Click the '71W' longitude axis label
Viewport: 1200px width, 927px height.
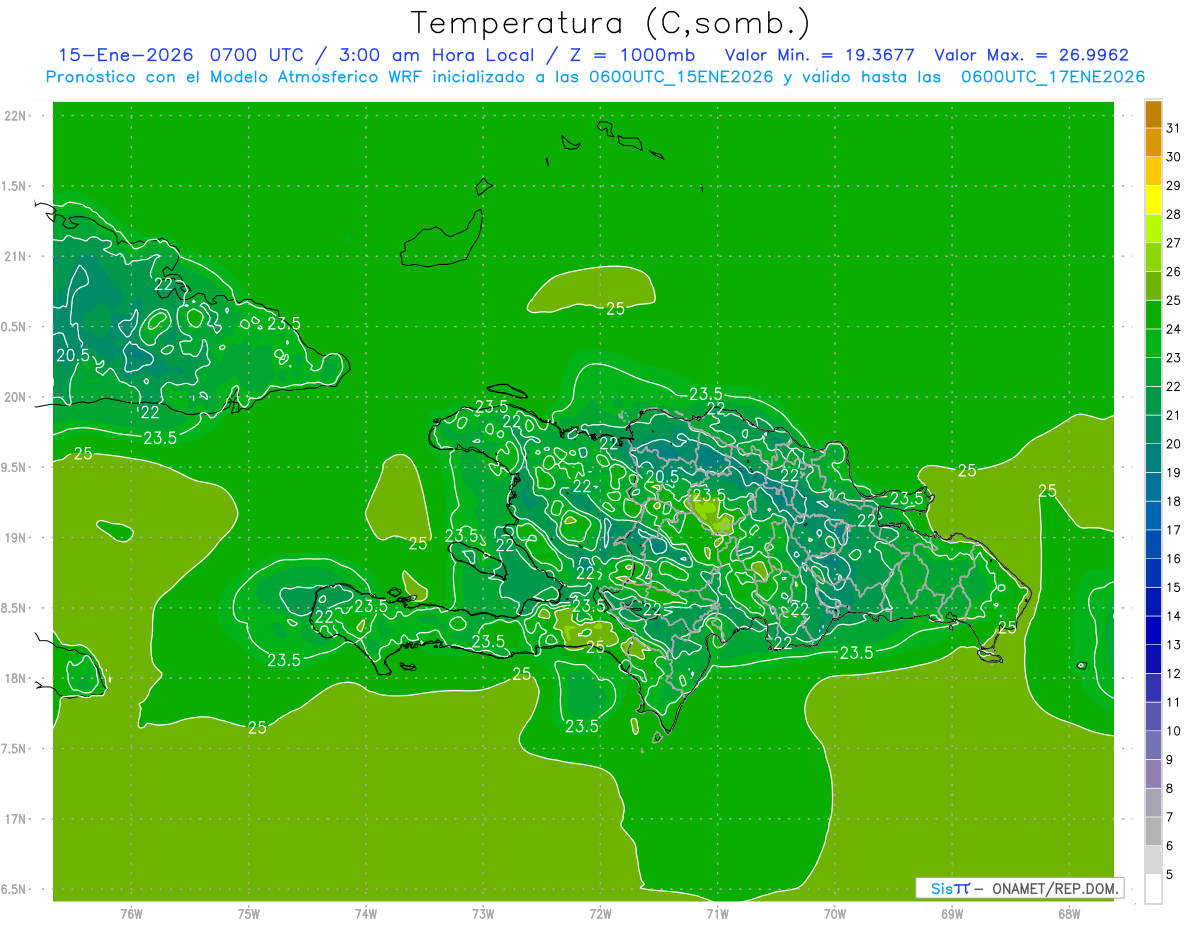(x=717, y=914)
